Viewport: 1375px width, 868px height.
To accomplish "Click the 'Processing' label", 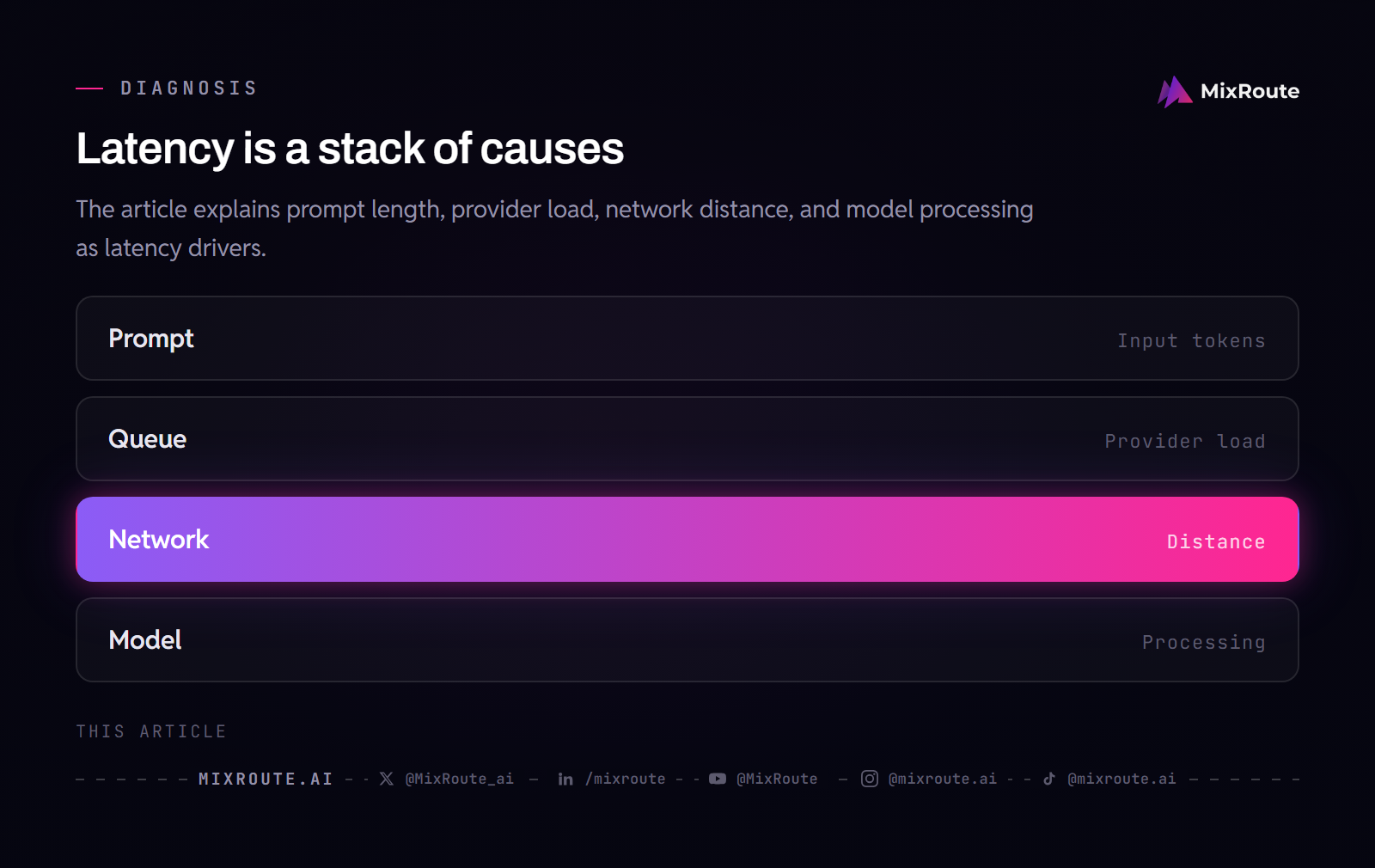I will (x=1204, y=643).
